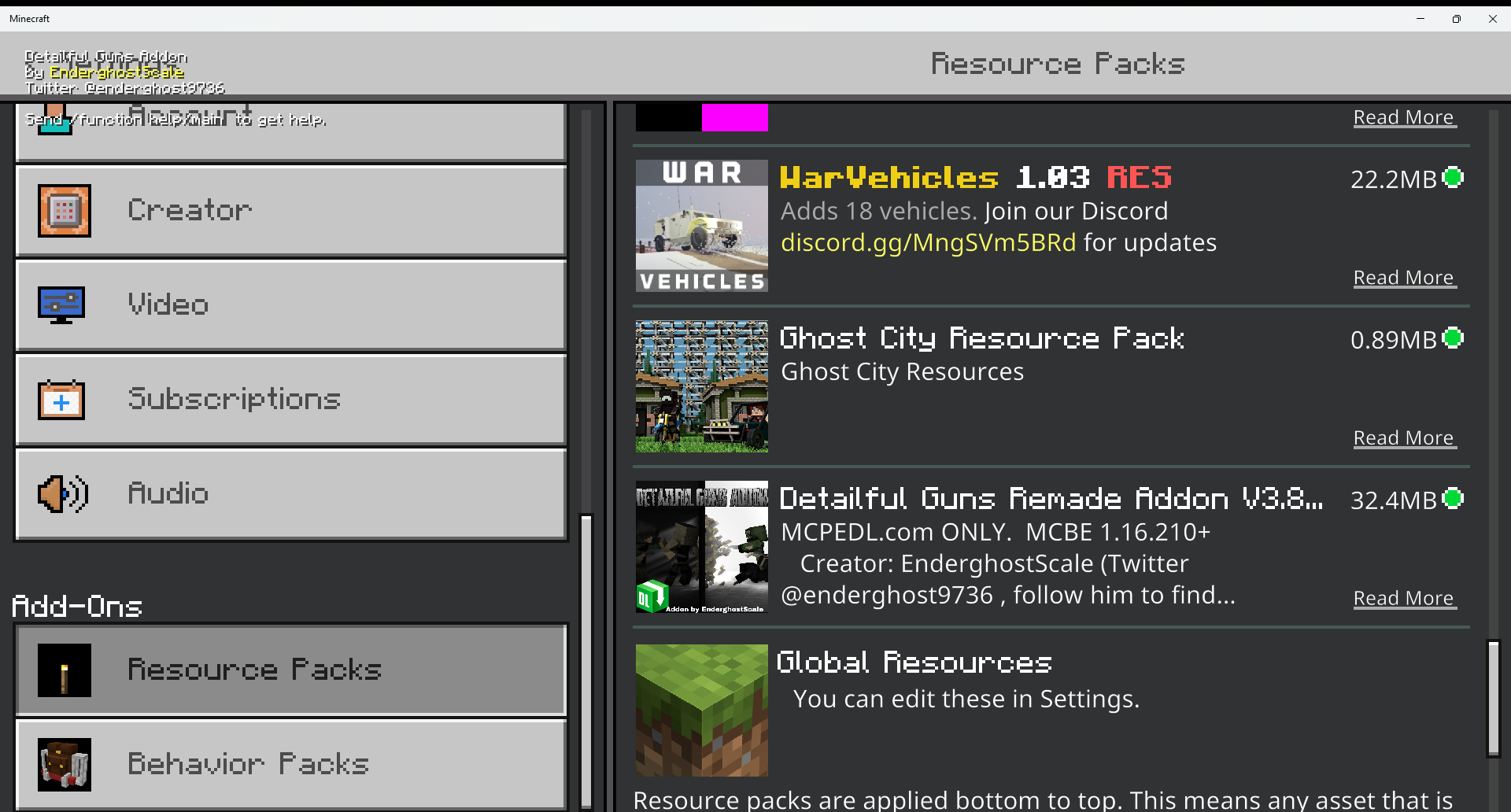Click the Audio speaker icon

click(63, 494)
